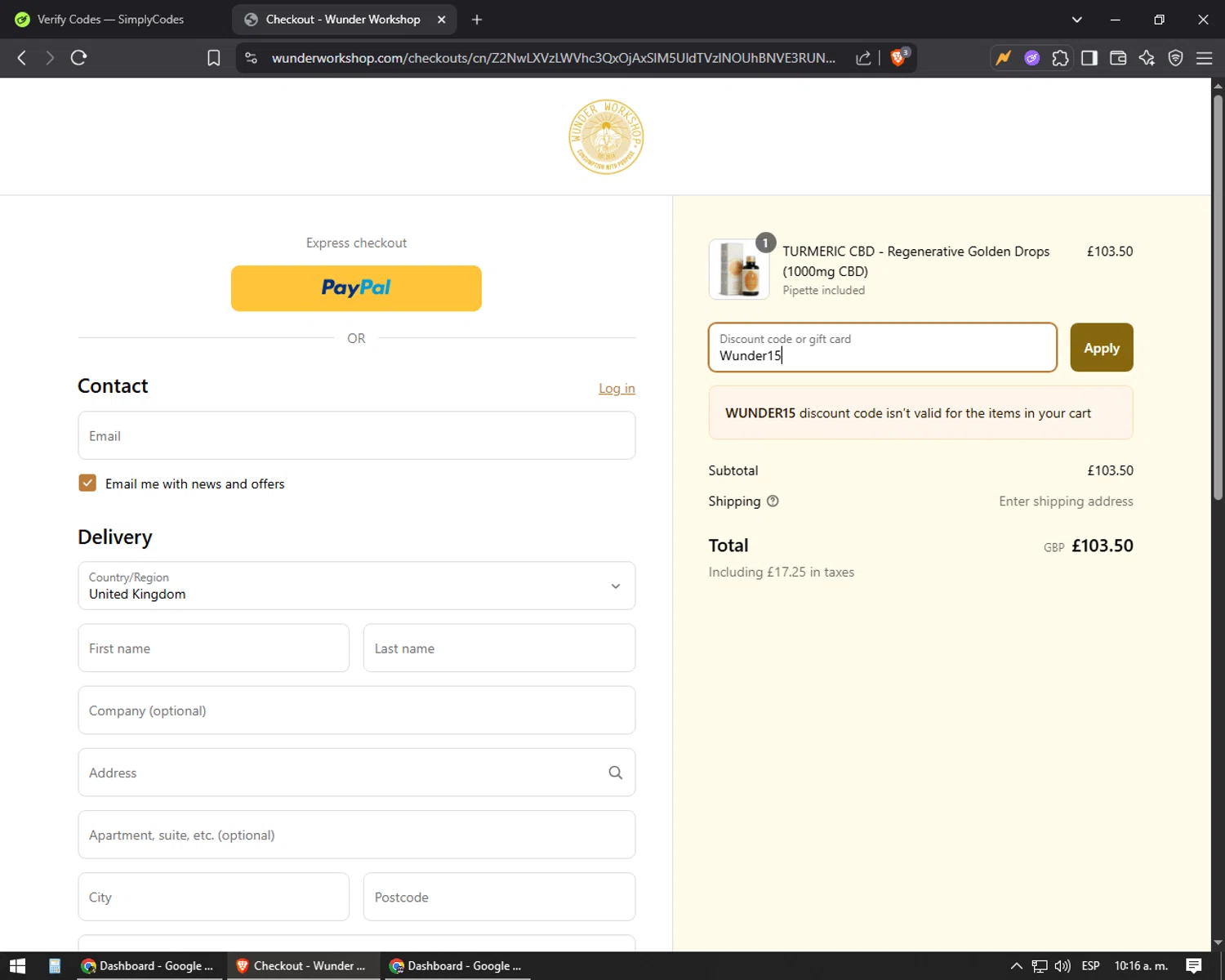Uncheck Email me with news and offers
The height and width of the screenshot is (980, 1225).
click(87, 483)
